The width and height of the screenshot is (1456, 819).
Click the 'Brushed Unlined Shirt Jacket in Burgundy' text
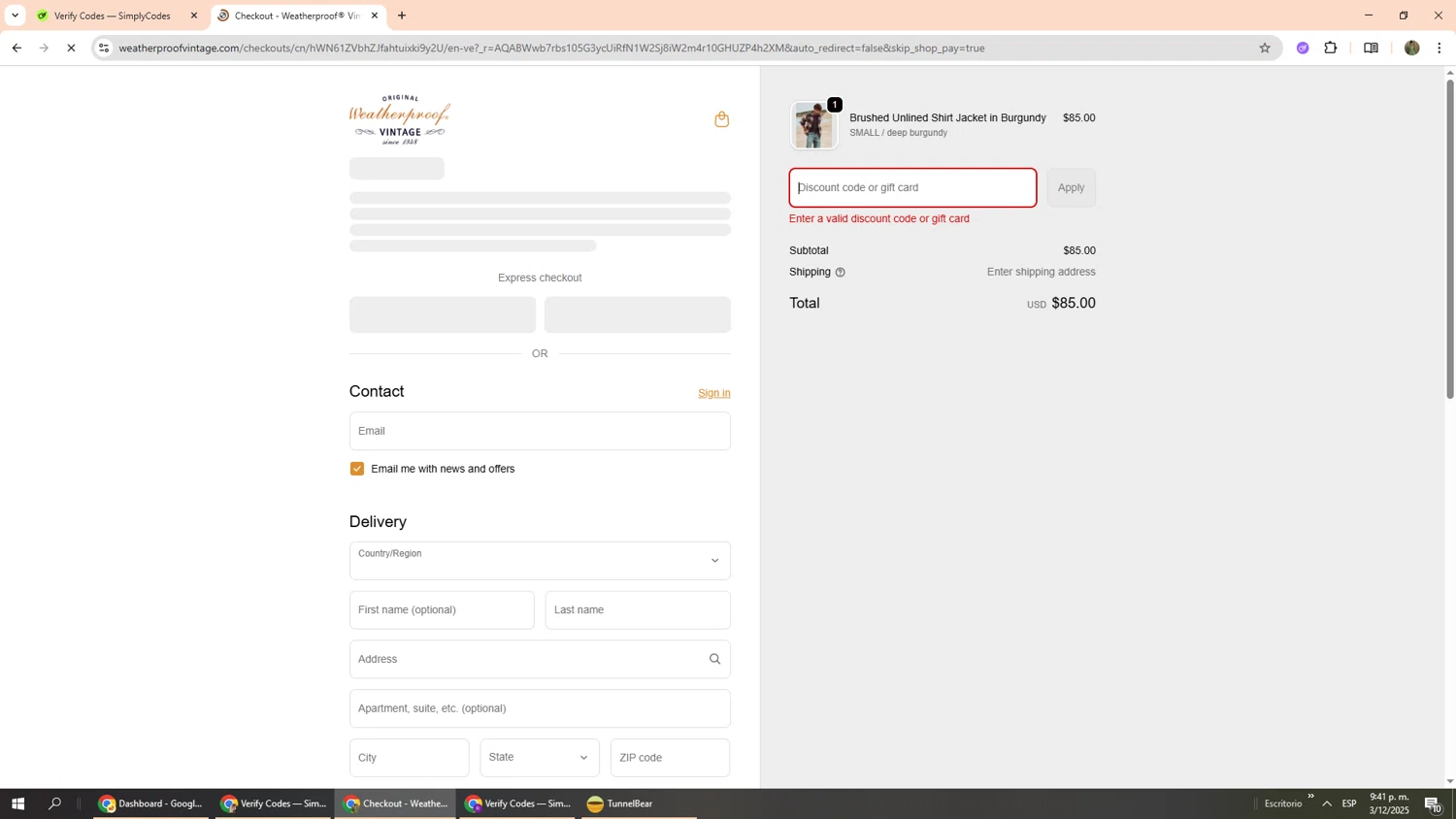click(x=947, y=118)
